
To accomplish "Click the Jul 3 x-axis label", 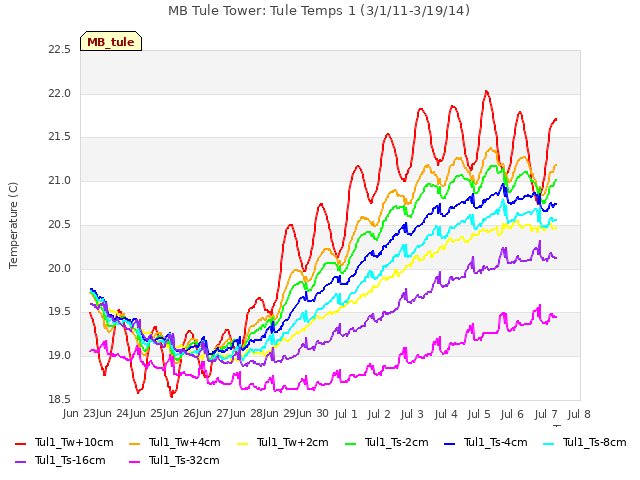I will coord(412,414).
